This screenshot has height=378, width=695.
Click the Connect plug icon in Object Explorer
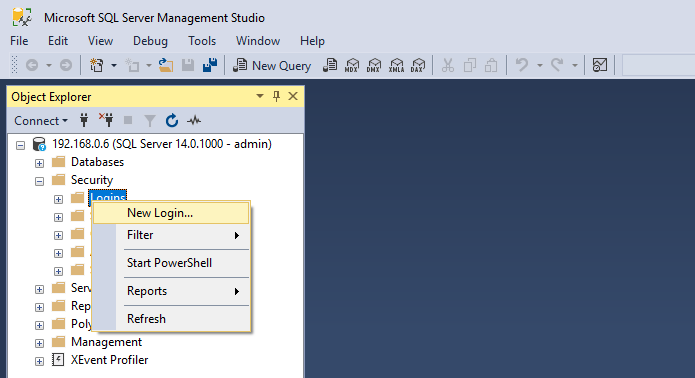click(84, 120)
